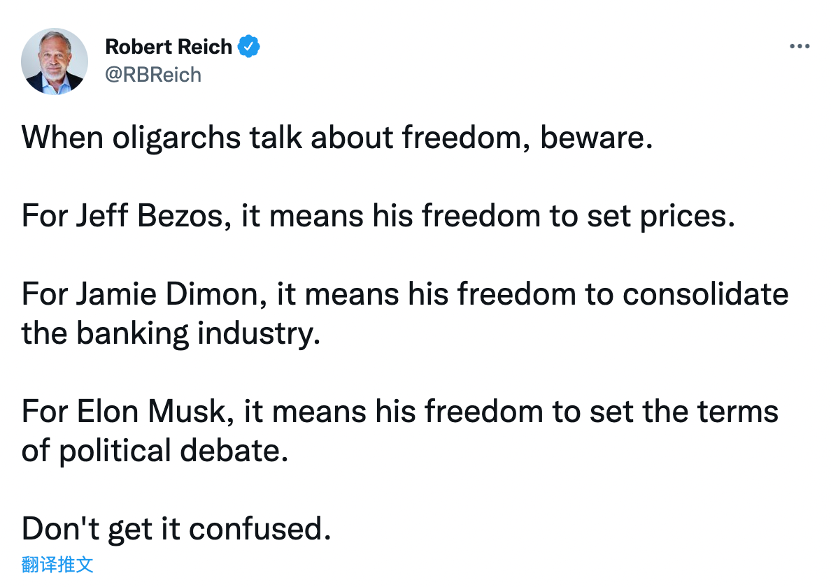Click the name 'Jeff Bezos' in the tweet

(x=150, y=217)
